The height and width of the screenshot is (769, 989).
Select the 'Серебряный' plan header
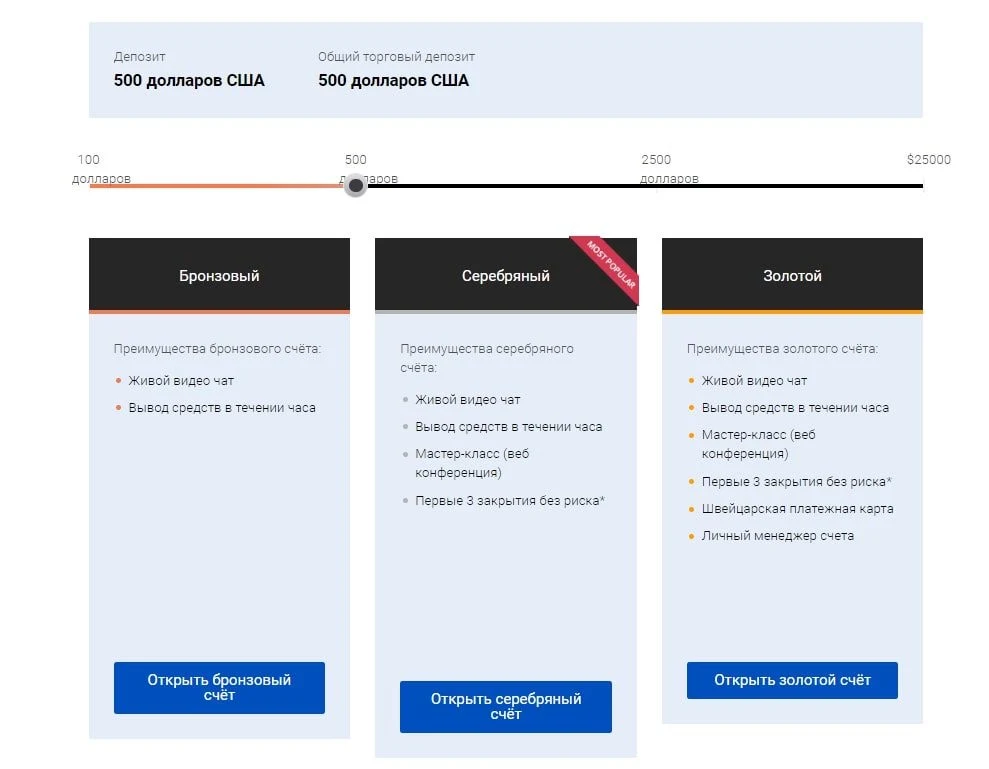(x=505, y=275)
